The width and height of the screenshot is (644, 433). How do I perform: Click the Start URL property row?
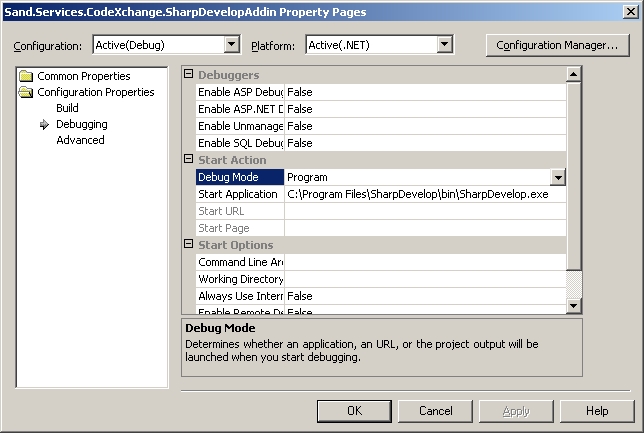pos(381,211)
